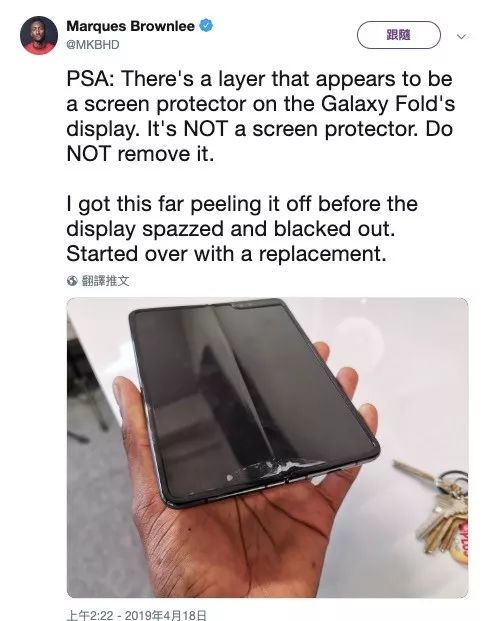
Task: Enlarge the attached Galaxy Fold photo
Action: tap(268, 447)
